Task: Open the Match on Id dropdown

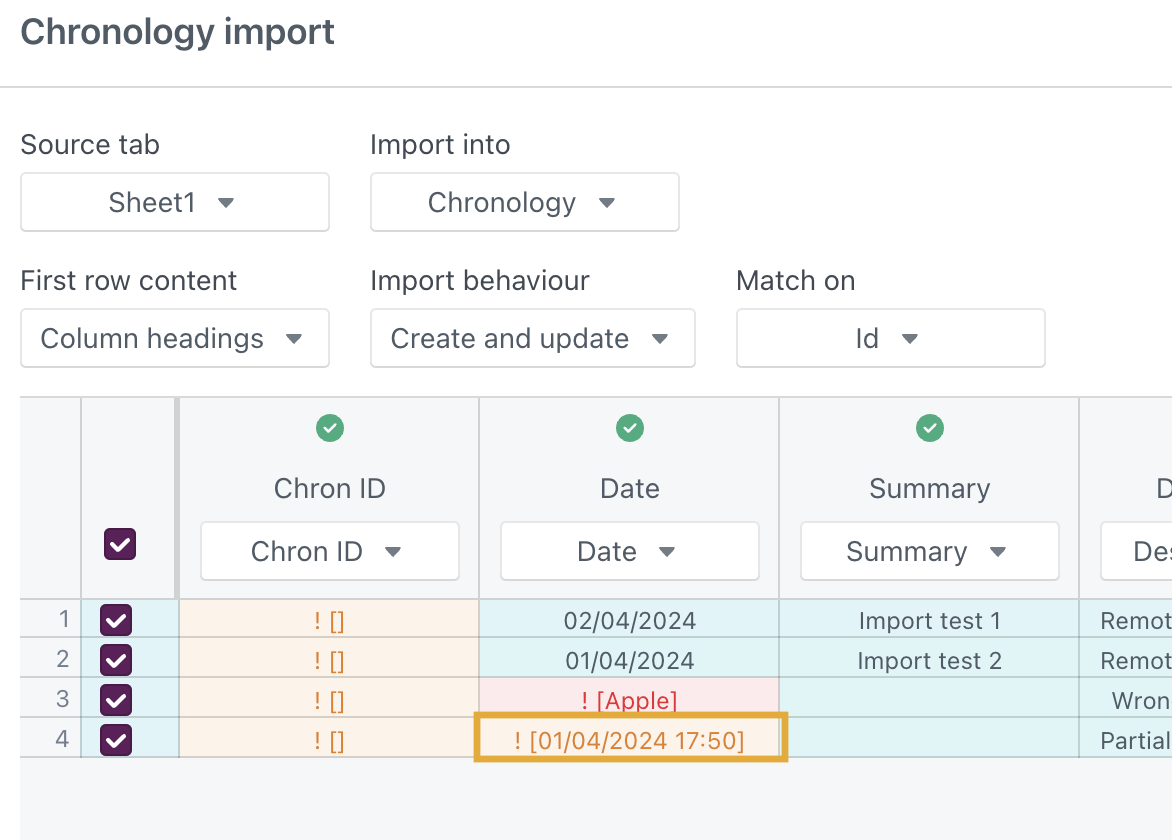Action: click(x=890, y=339)
